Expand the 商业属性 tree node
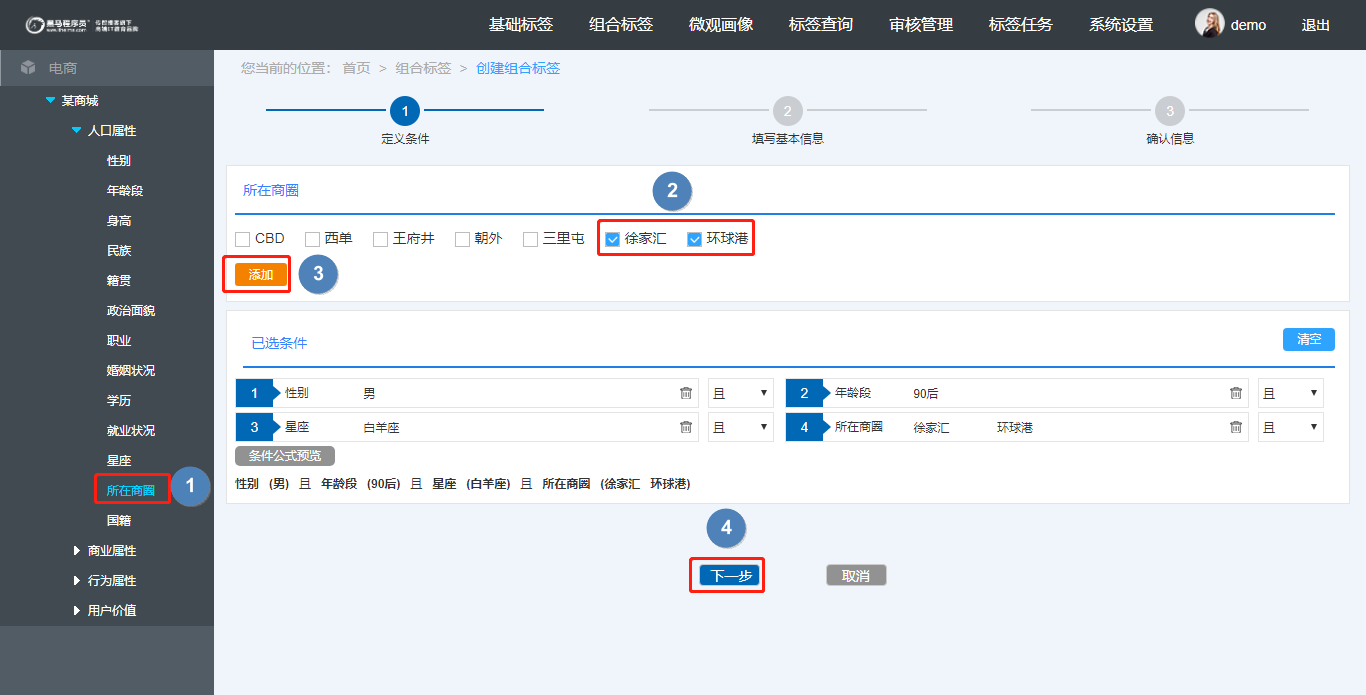 click(77, 550)
